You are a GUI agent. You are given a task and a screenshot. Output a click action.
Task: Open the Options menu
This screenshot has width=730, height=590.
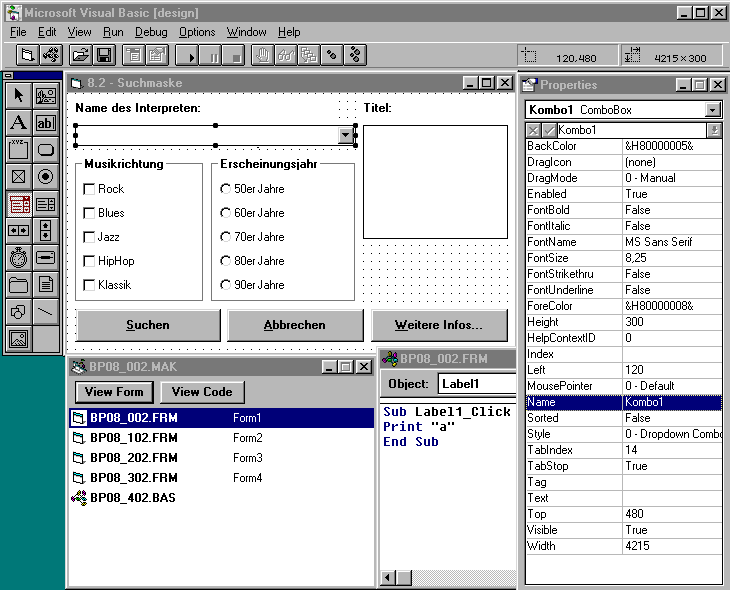point(197,32)
